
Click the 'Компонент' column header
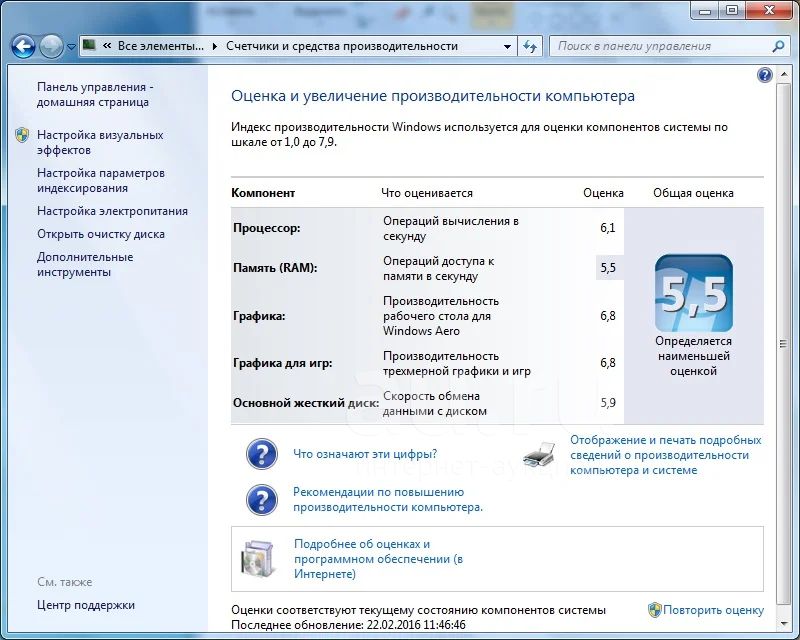tap(263, 193)
